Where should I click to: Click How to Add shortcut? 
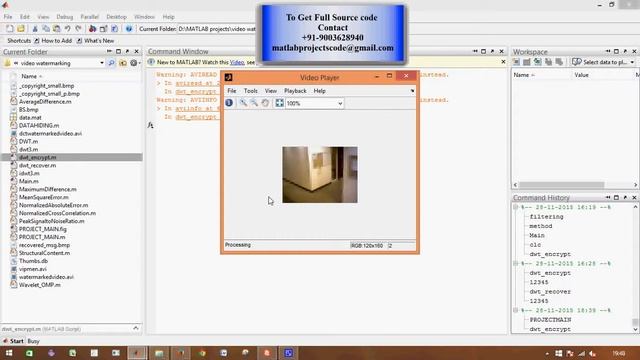point(53,41)
